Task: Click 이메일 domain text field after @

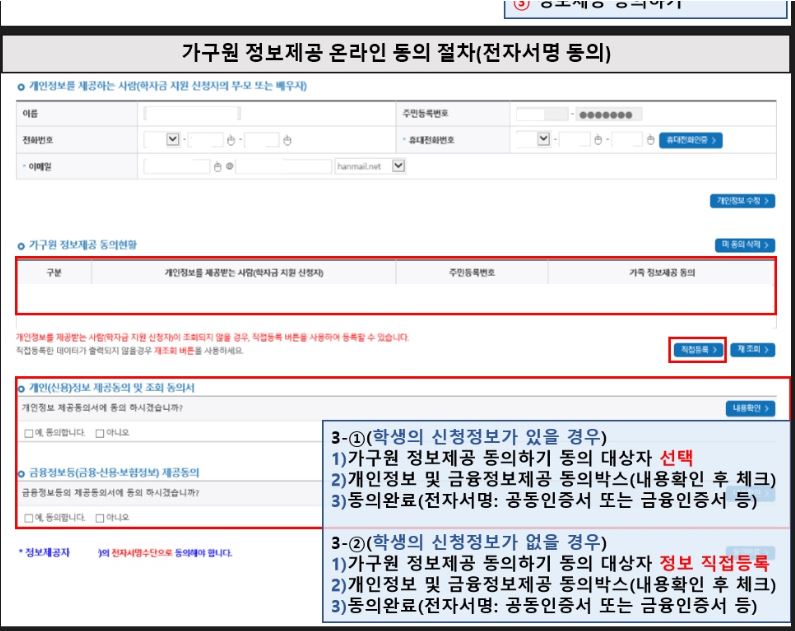Action: click(283, 166)
